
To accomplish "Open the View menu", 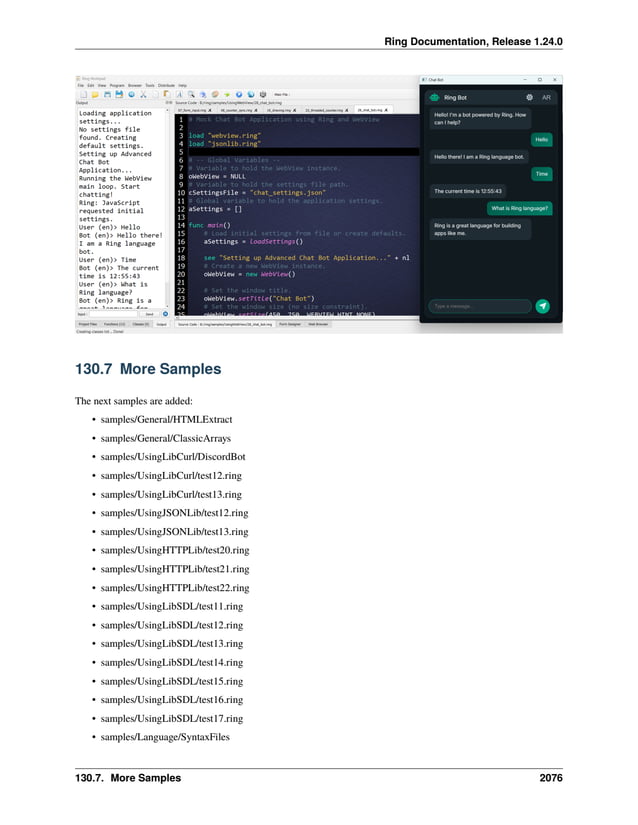I will click(102, 86).
